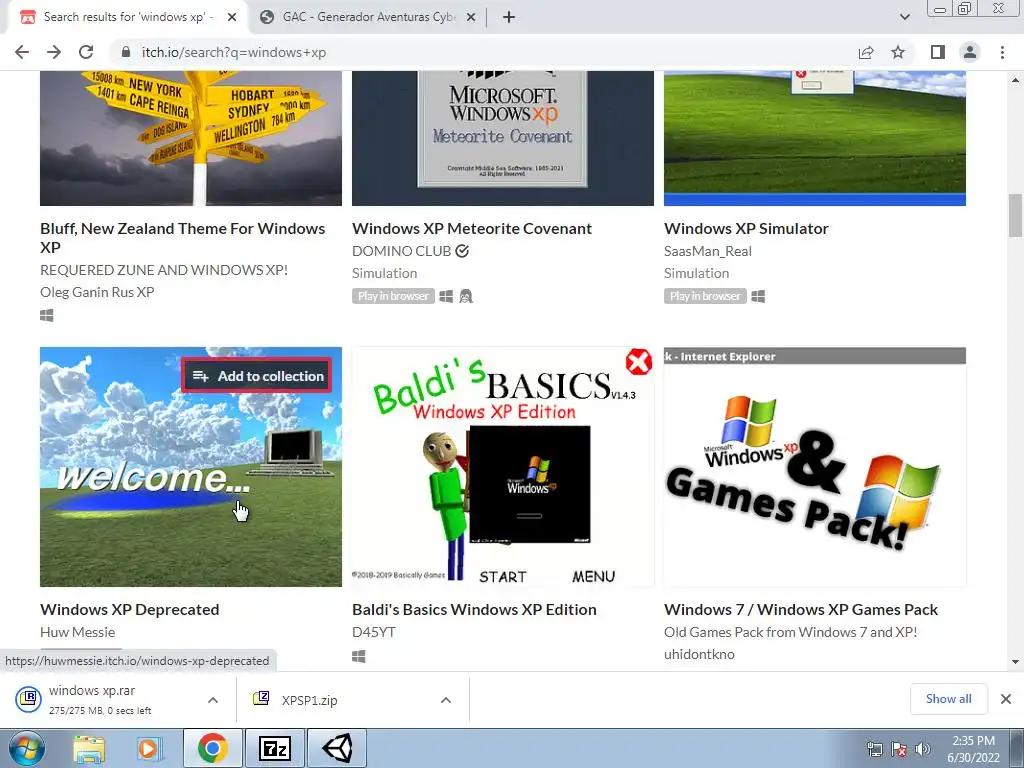
Task: Switch to the 'Search results for windows xp' tab
Action: coord(128,17)
